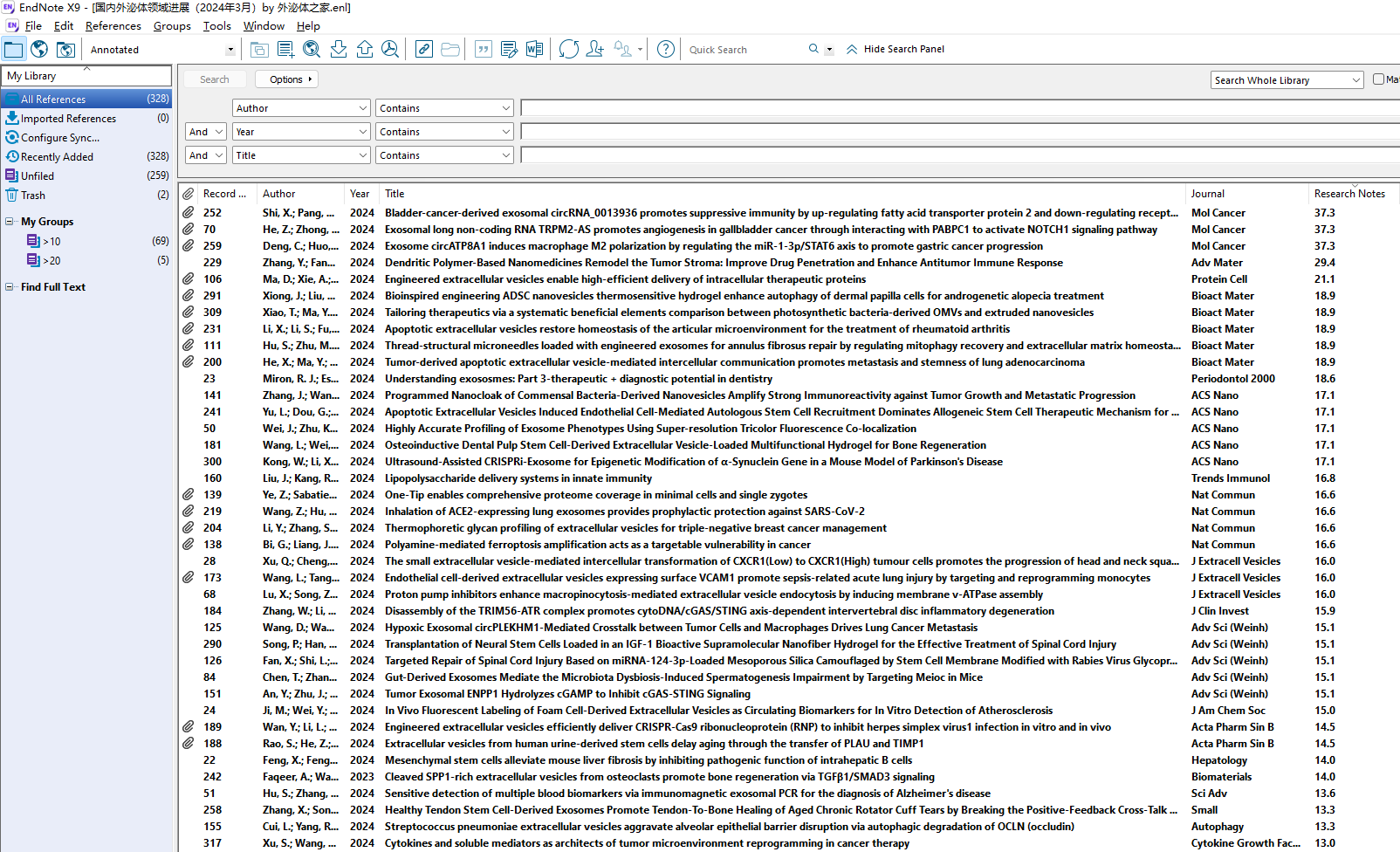Select the Trash group
The width and height of the screenshot is (1400, 852).
(86, 196)
